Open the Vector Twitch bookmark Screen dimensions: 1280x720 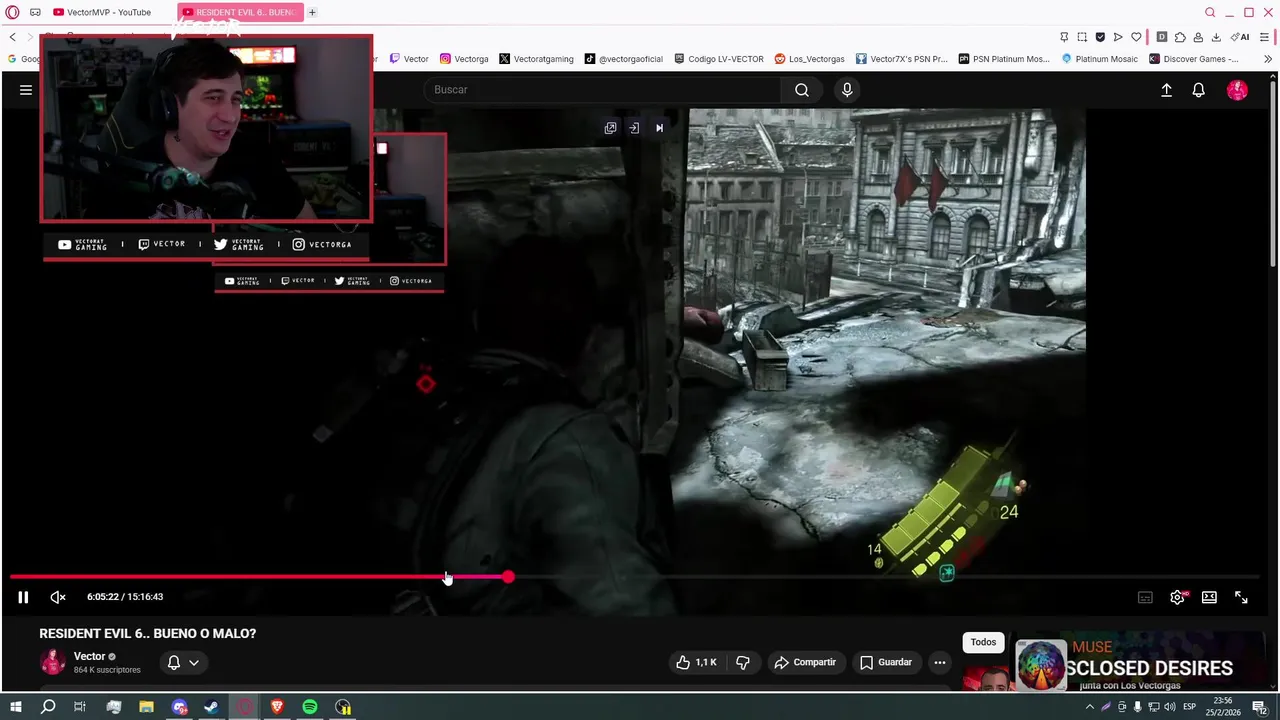(409, 59)
